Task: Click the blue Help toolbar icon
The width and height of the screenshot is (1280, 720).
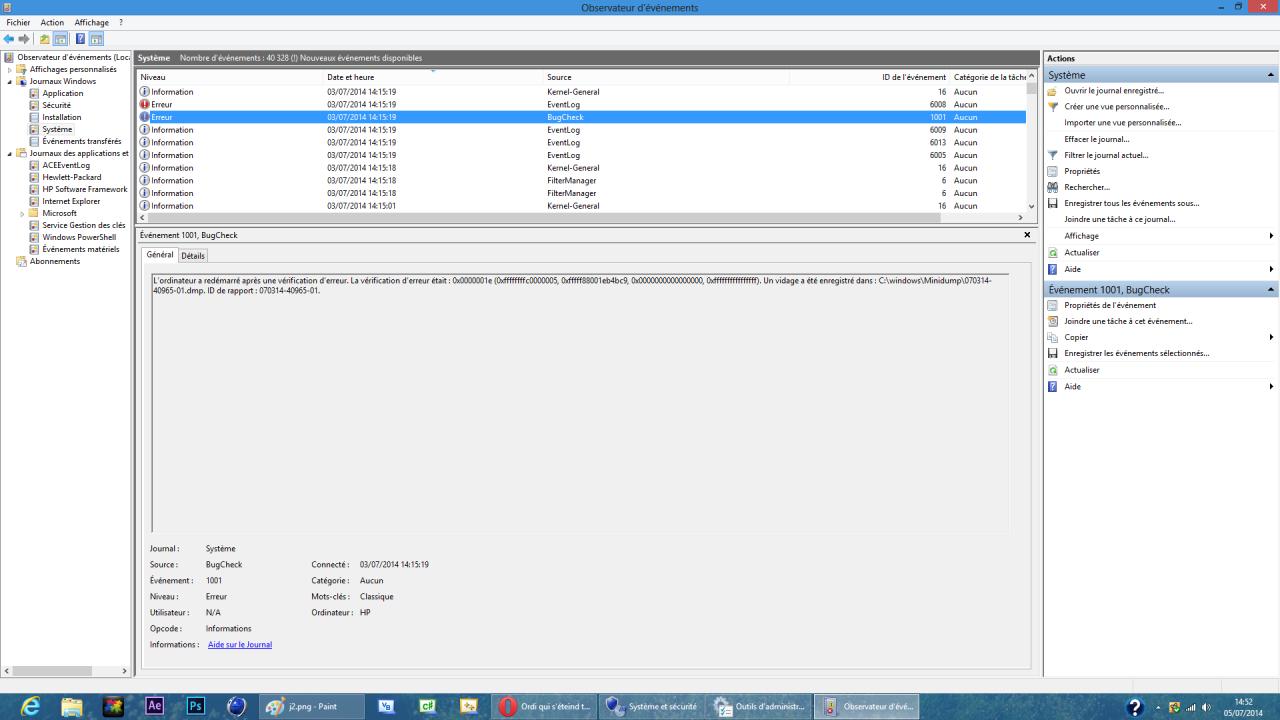Action: point(80,39)
